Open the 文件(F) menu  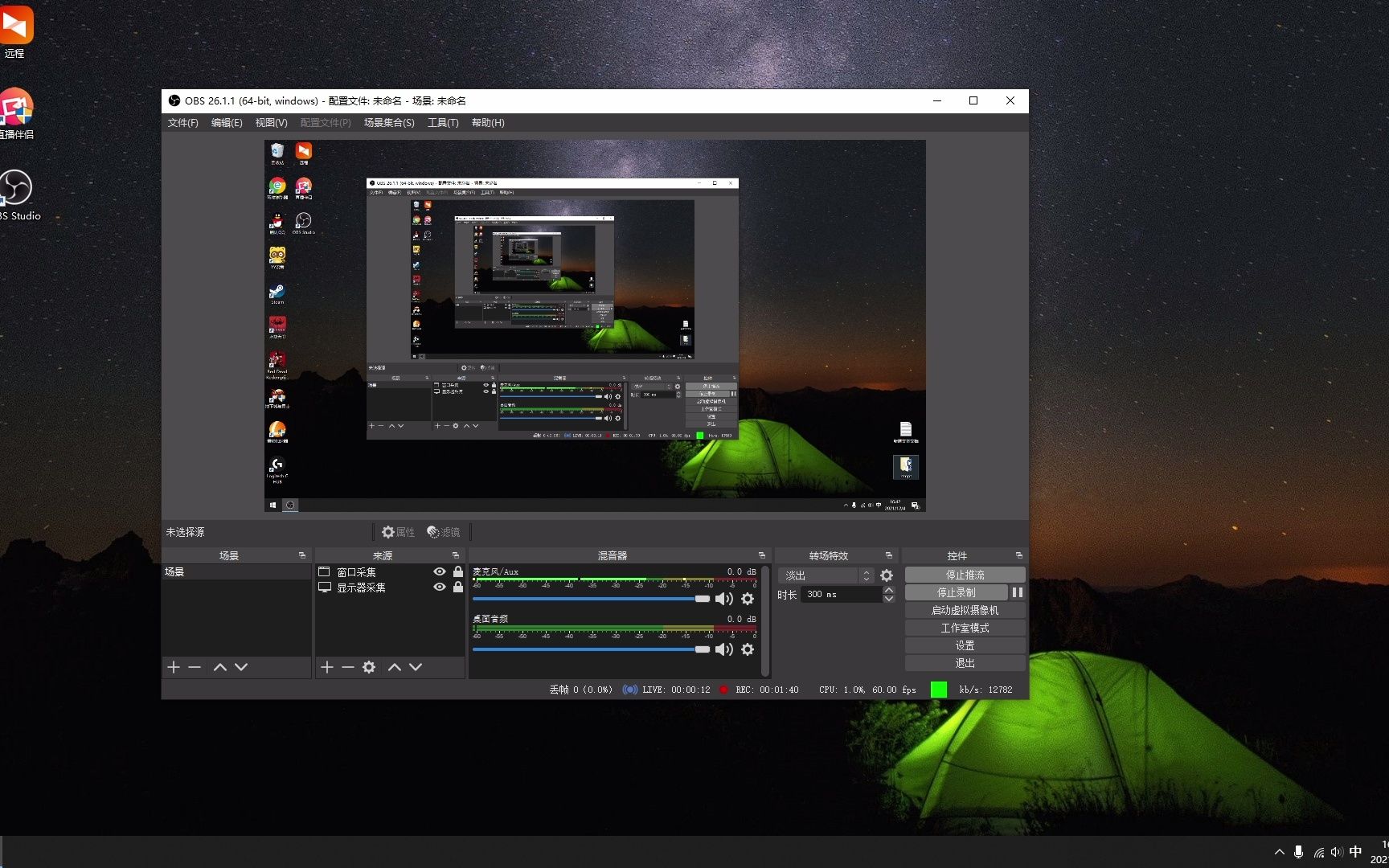pos(183,123)
